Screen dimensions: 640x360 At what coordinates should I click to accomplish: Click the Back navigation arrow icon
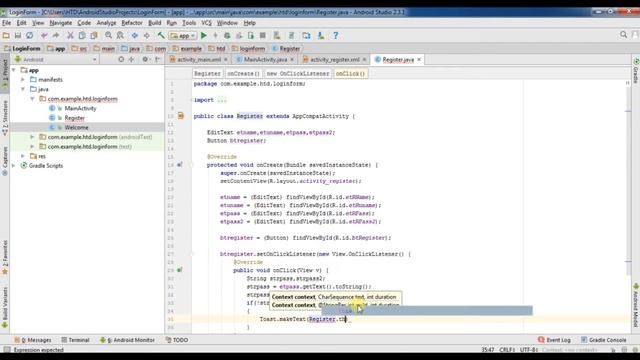(x=135, y=36)
